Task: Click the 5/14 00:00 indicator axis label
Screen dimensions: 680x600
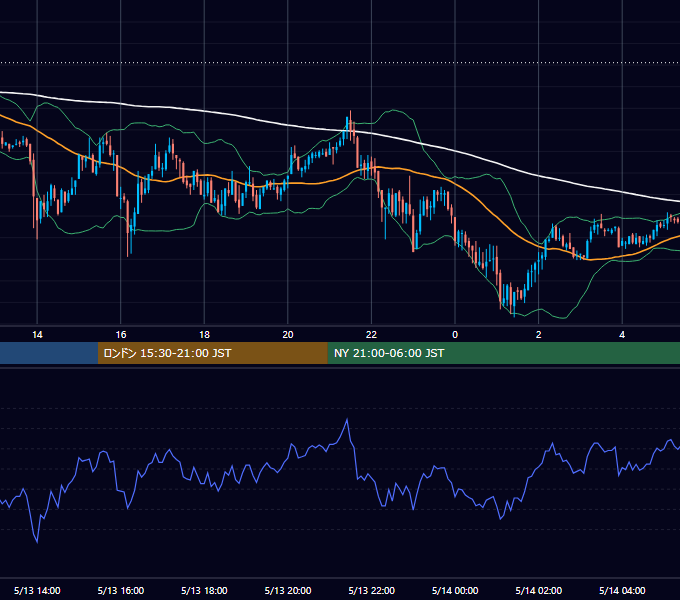Action: (455, 590)
